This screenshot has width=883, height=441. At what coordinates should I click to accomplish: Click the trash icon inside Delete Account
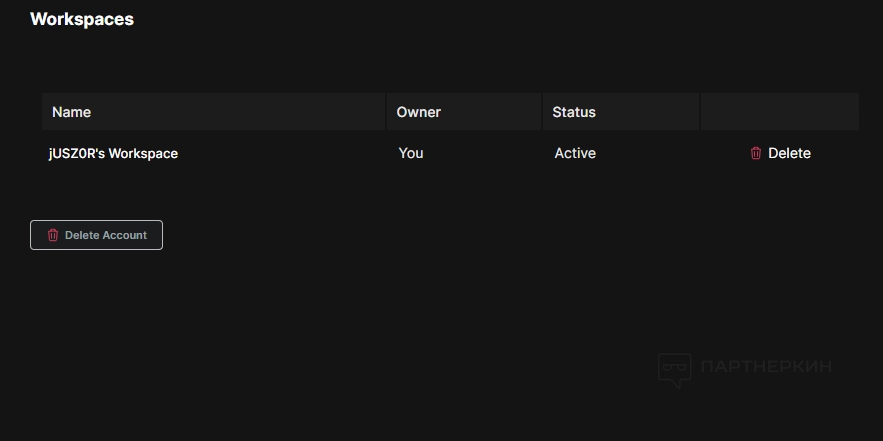53,236
